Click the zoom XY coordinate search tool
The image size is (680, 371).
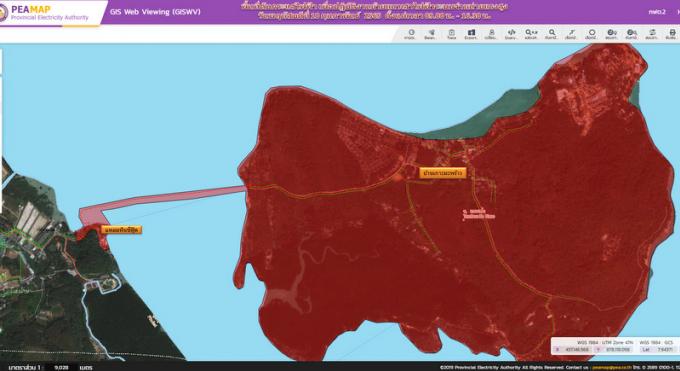pyautogui.click(x=531, y=34)
